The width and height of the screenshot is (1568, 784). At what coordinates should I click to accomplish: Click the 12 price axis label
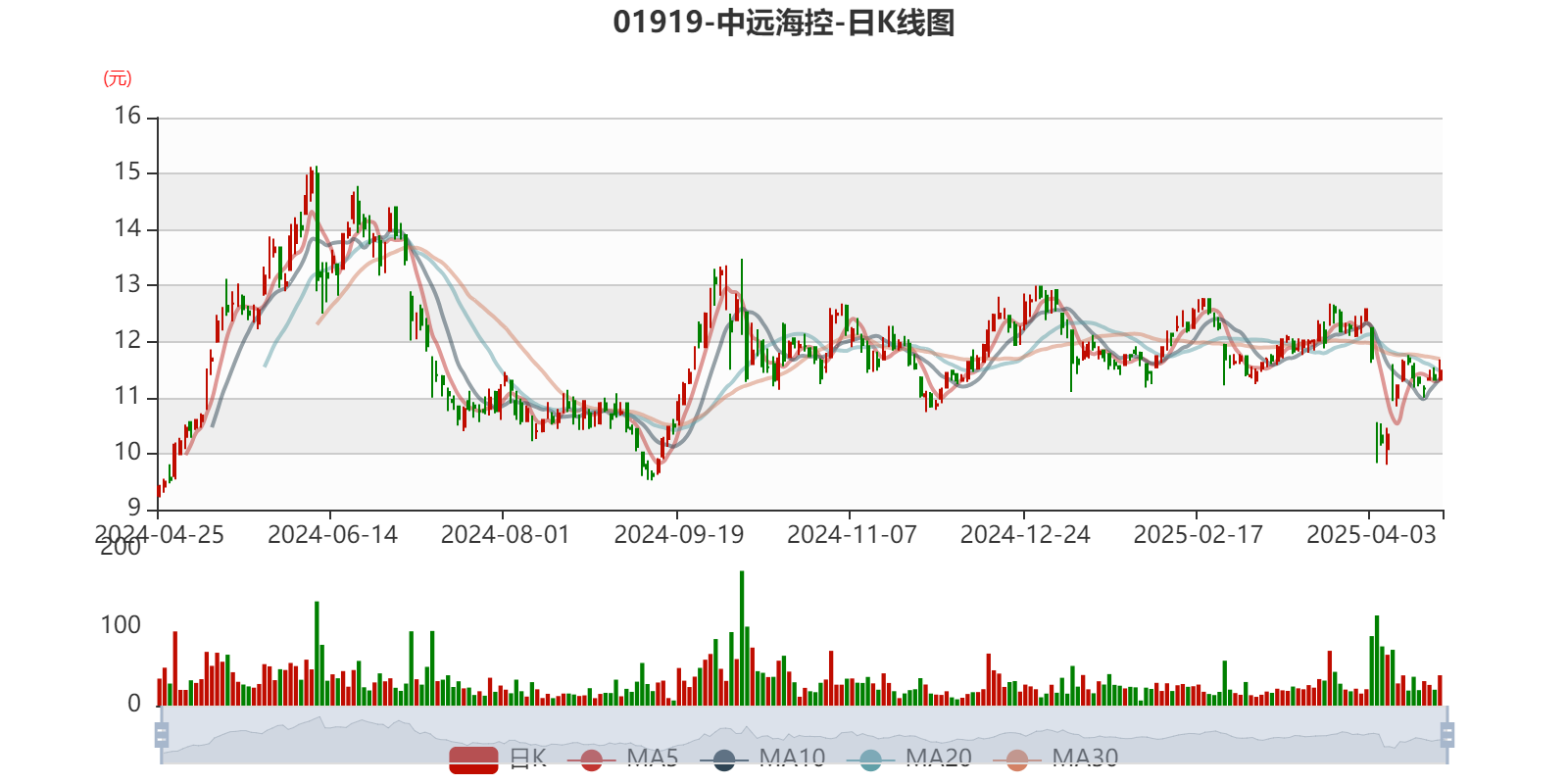[x=127, y=341]
